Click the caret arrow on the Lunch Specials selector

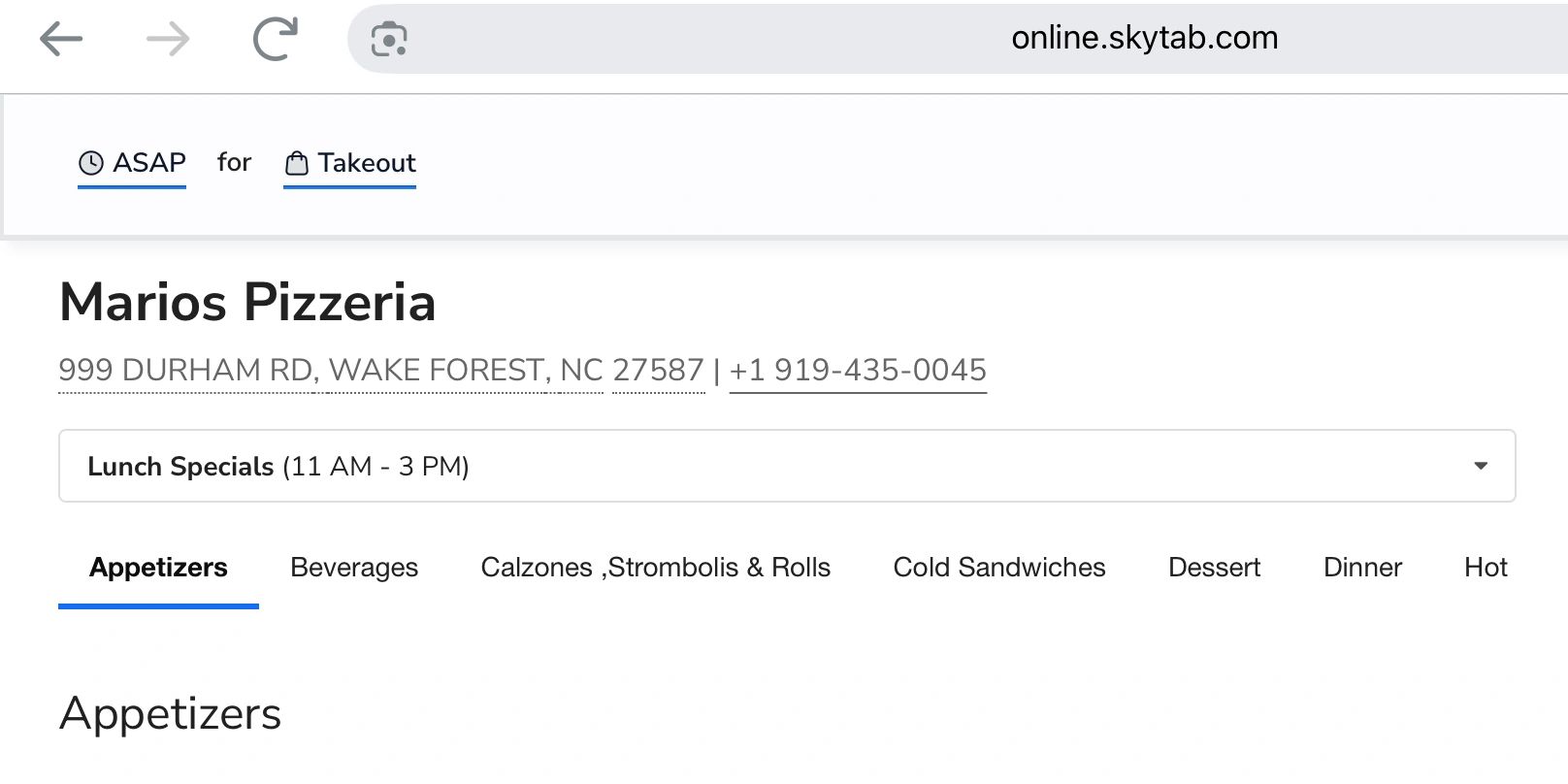1481,466
